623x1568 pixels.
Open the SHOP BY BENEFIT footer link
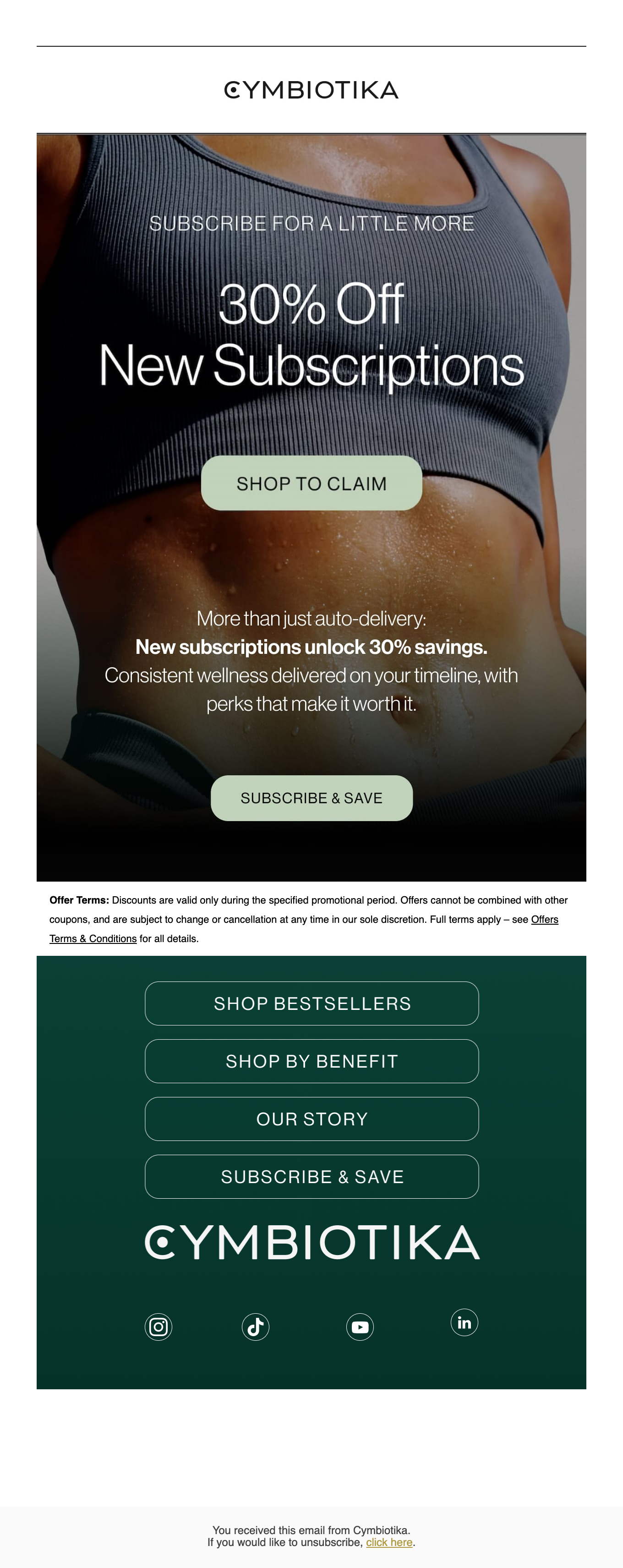[311, 1061]
